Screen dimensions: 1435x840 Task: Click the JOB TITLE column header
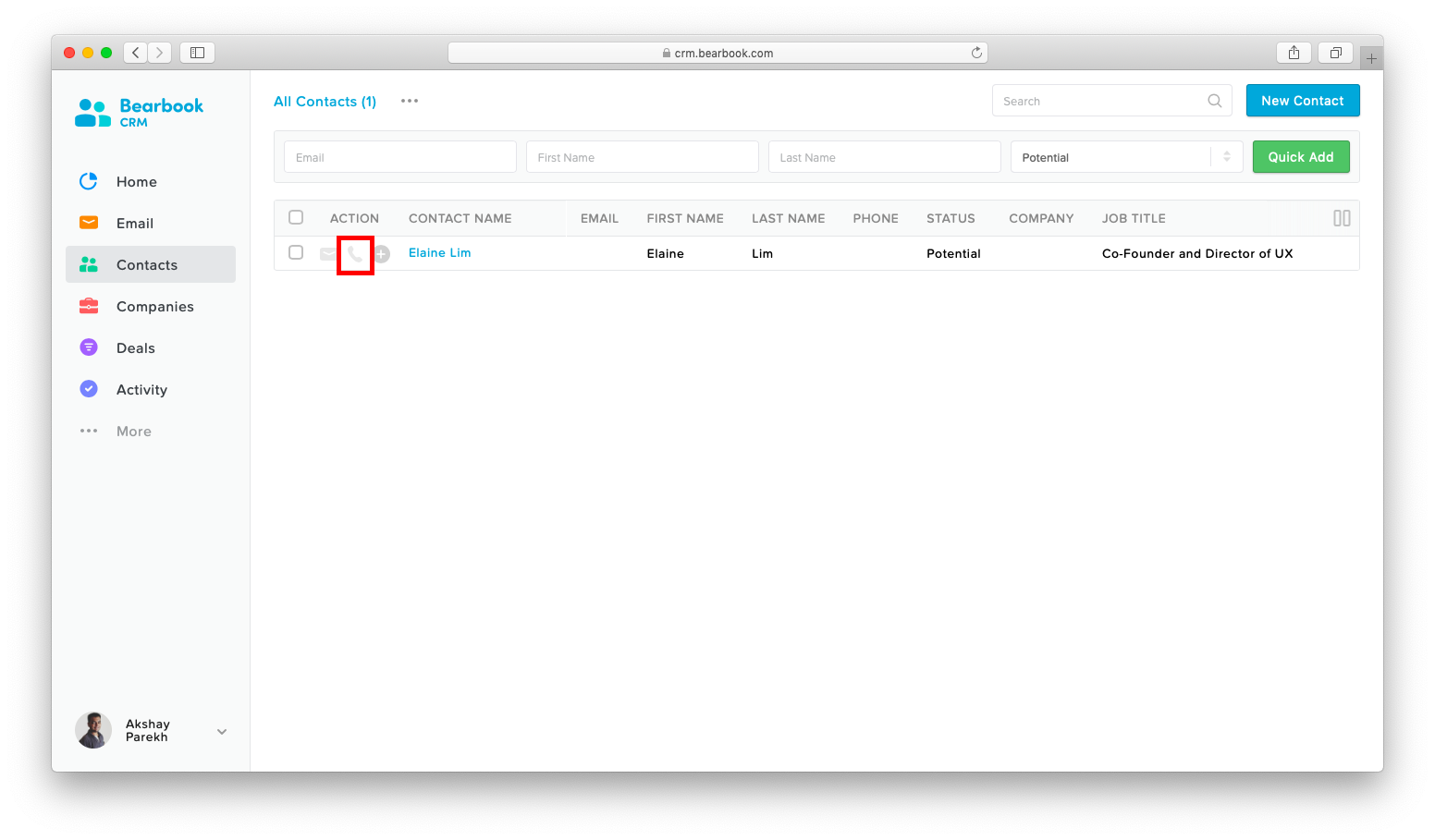click(1134, 218)
